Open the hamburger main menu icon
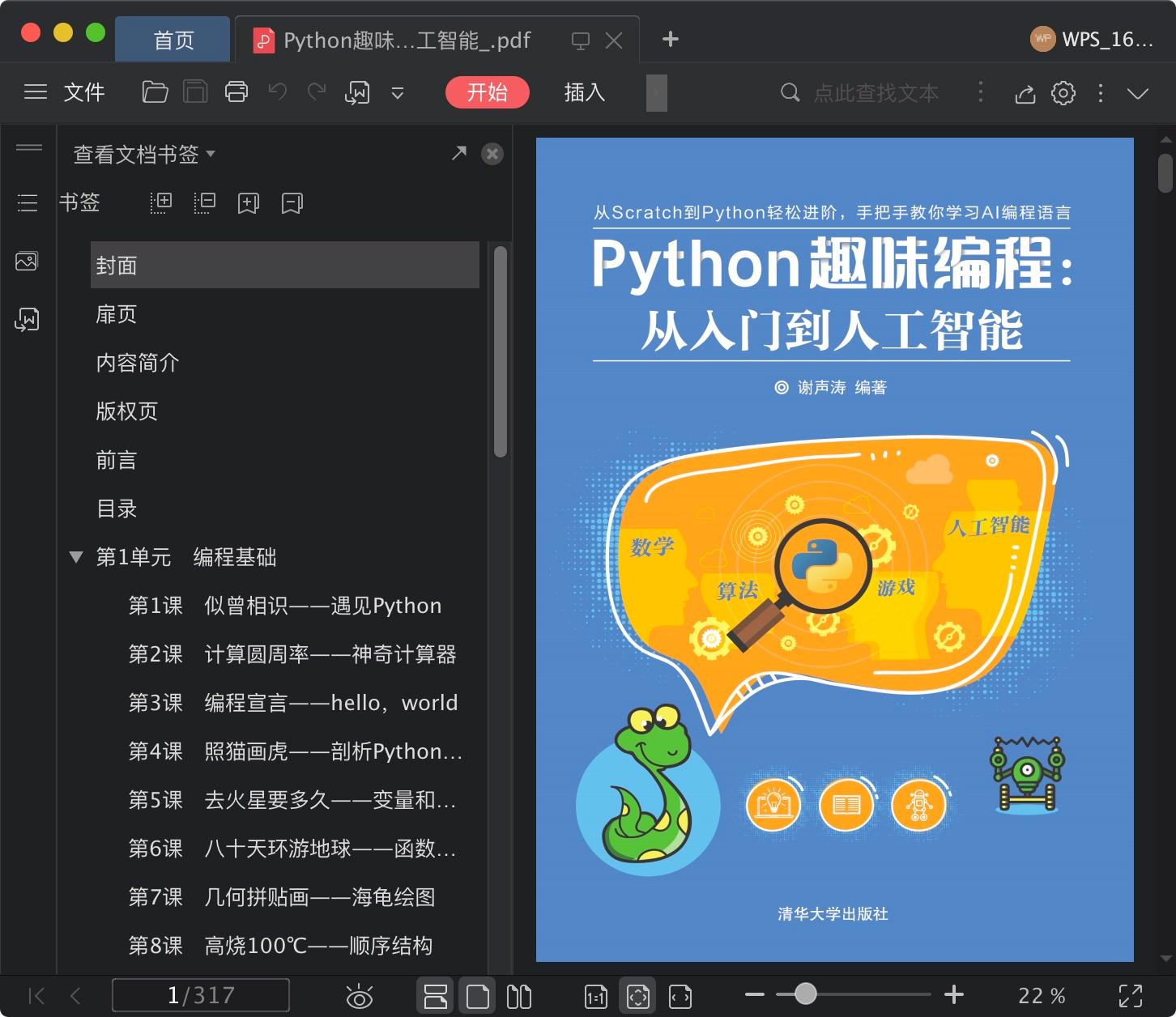This screenshot has width=1176, height=1017. (36, 92)
